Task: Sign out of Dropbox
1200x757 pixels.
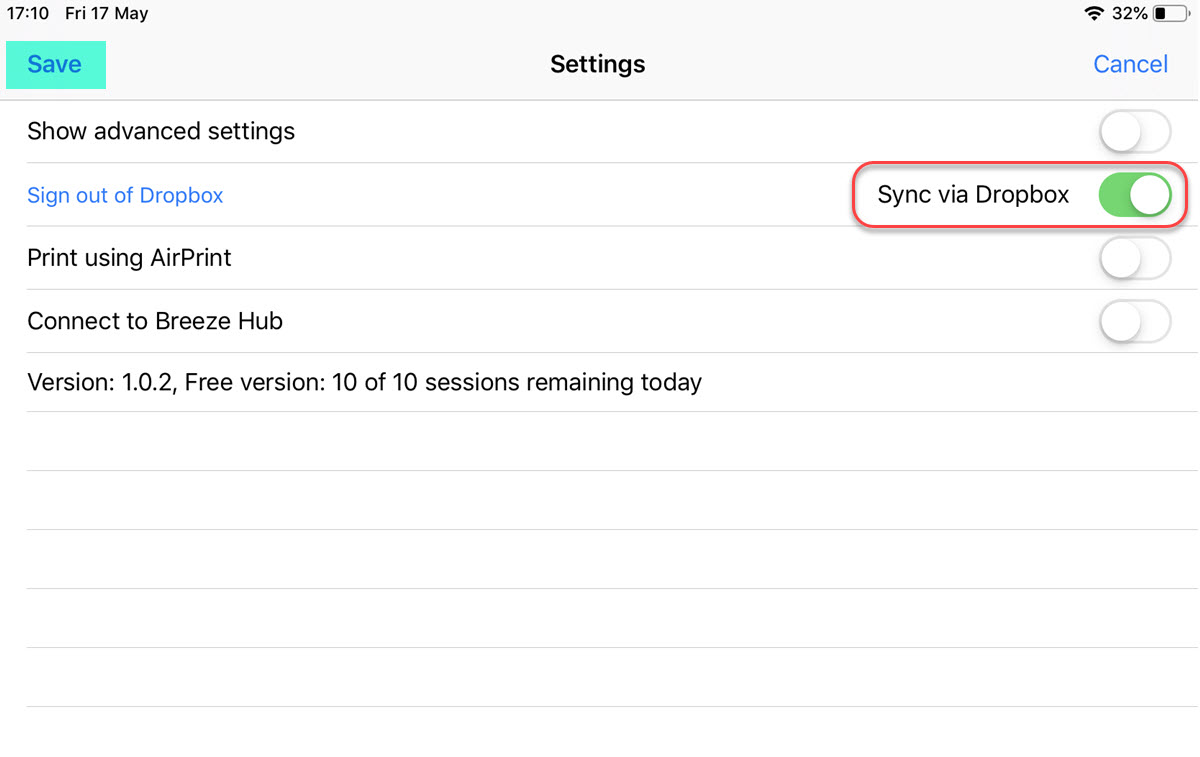Action: tap(125, 195)
